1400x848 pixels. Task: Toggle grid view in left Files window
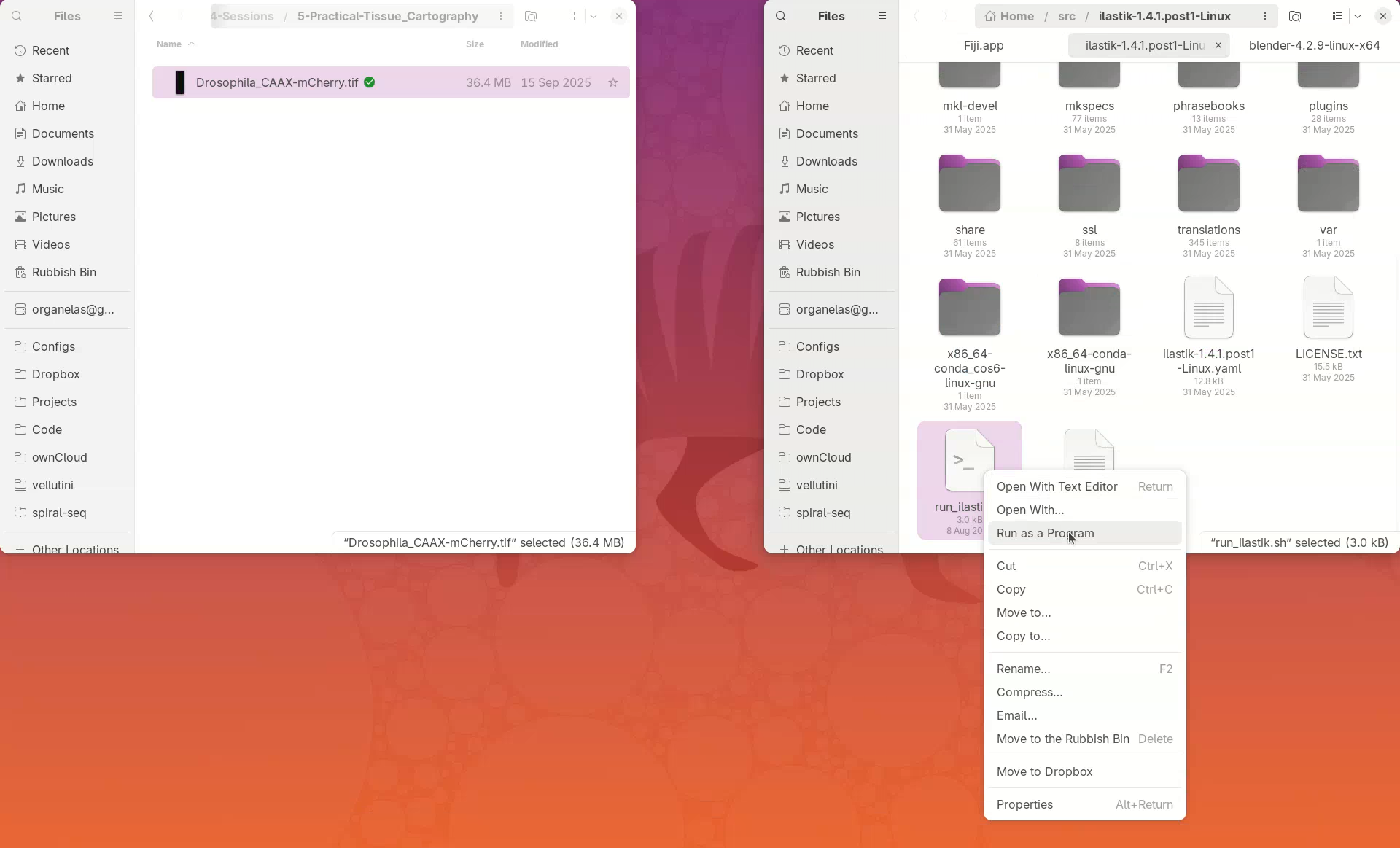tap(573, 16)
